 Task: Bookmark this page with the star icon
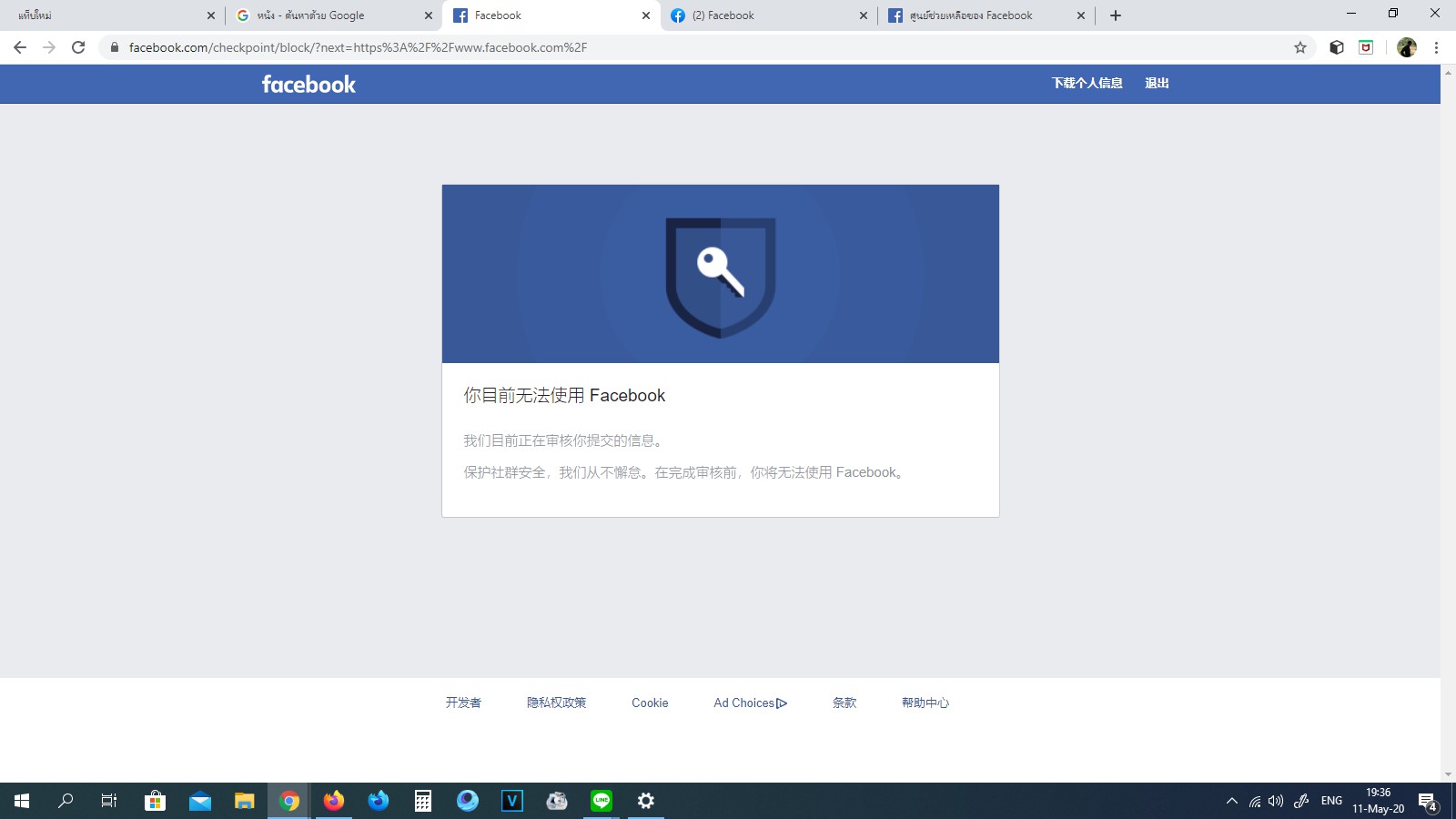click(x=1300, y=47)
